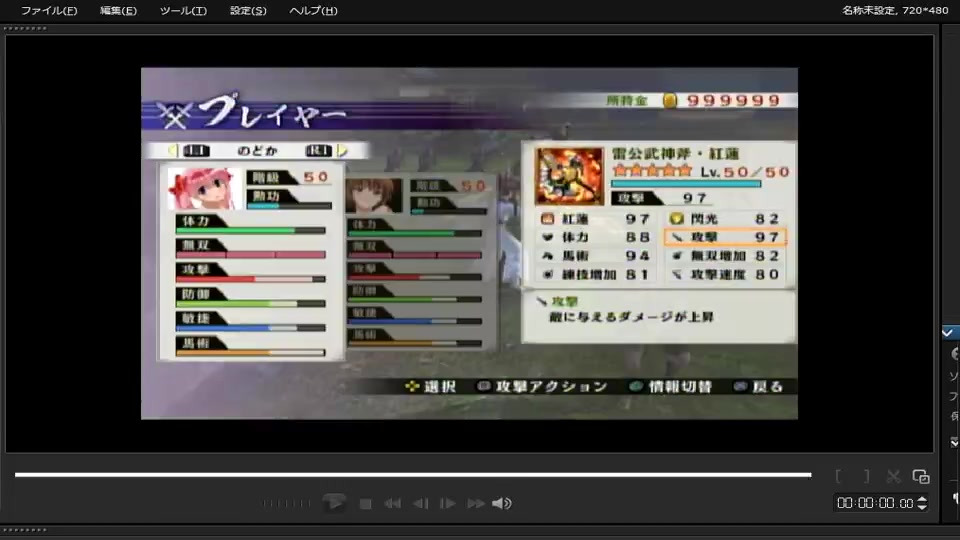This screenshot has height=540, width=960.
Task: Click the scissors split clip icon
Action: [x=893, y=476]
